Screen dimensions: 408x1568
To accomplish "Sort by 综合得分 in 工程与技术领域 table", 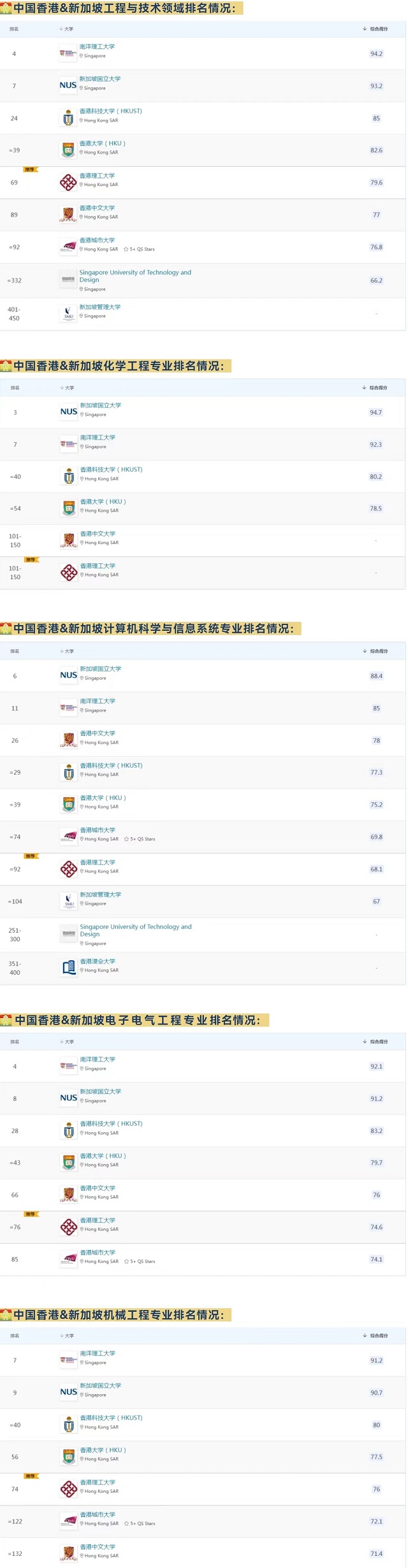I will click(x=375, y=29).
